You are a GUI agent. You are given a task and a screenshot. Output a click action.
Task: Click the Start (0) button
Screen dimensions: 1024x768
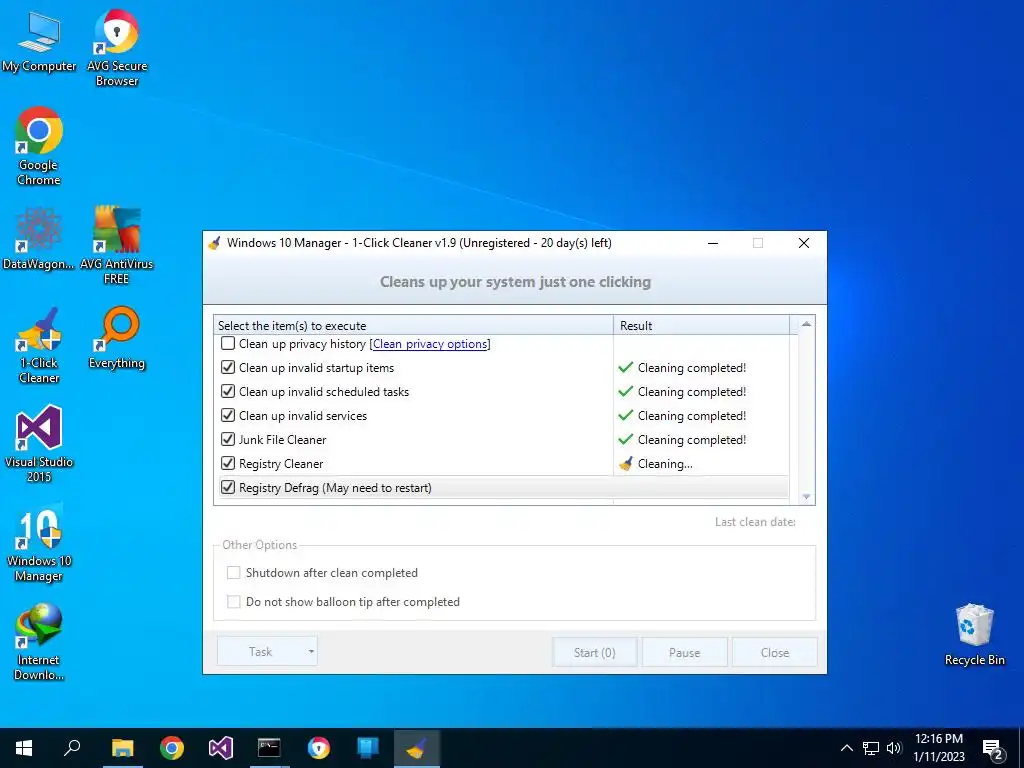594,652
